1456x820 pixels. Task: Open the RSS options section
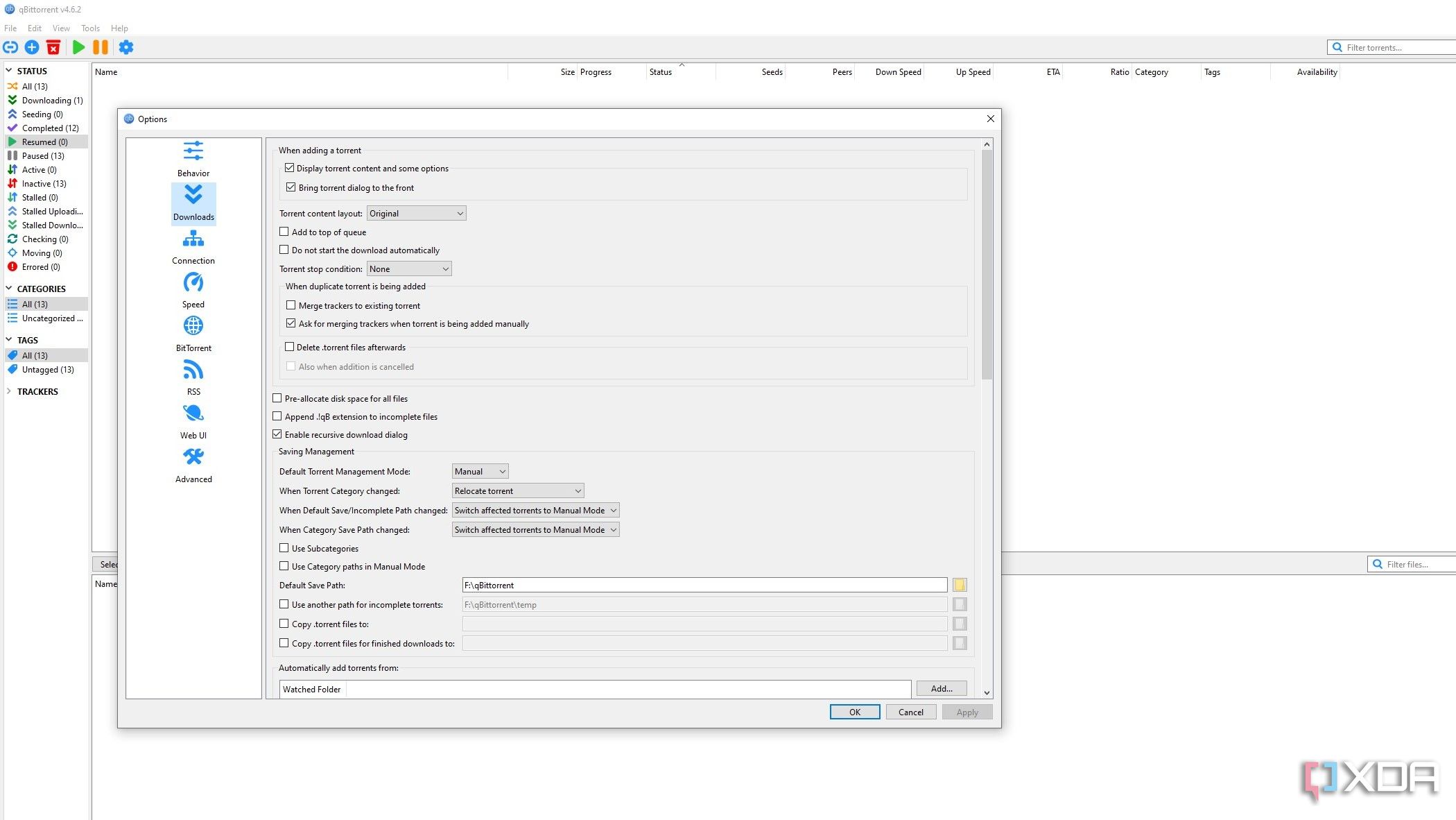click(x=193, y=377)
